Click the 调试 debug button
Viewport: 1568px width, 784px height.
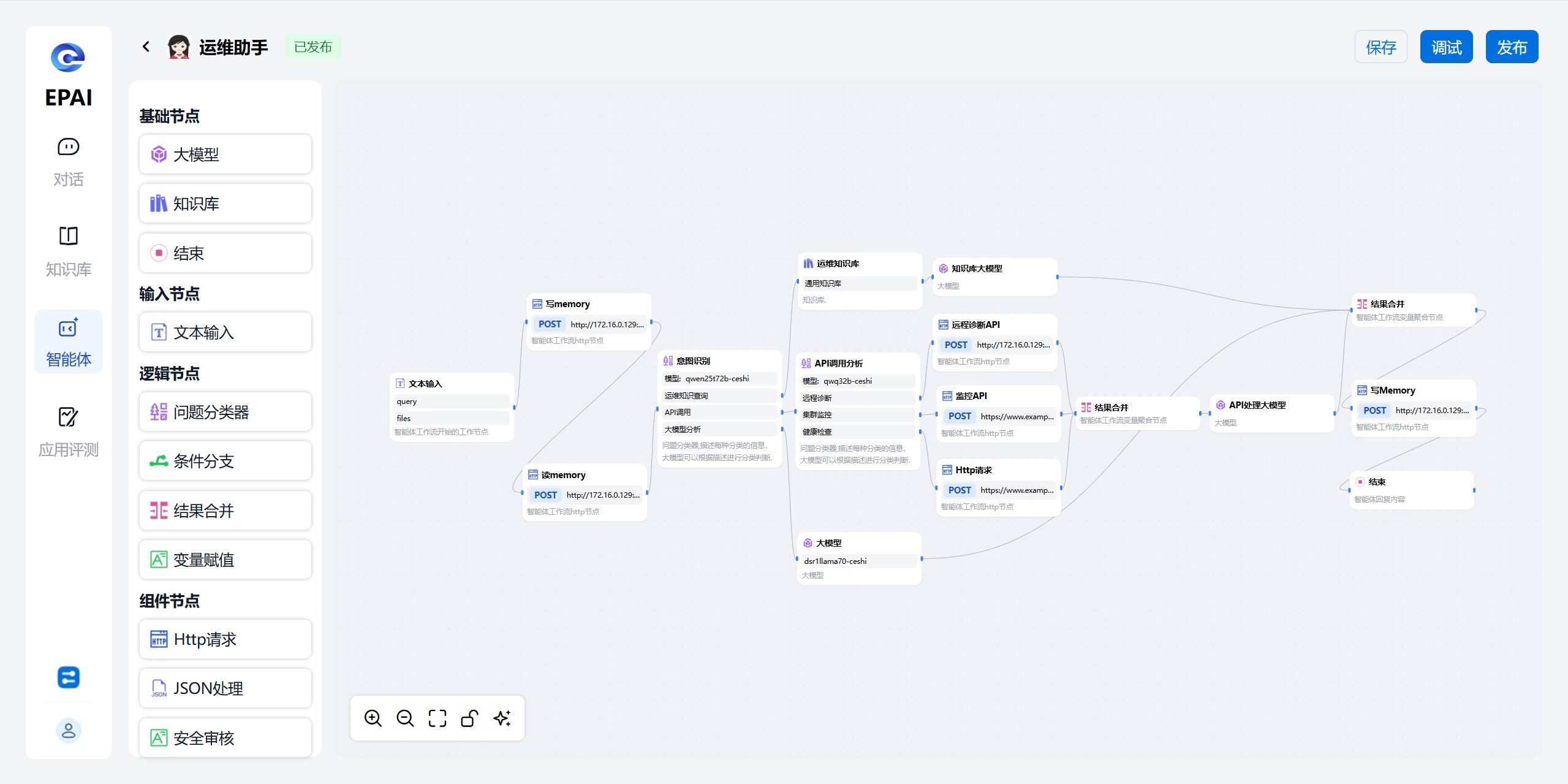tap(1446, 47)
